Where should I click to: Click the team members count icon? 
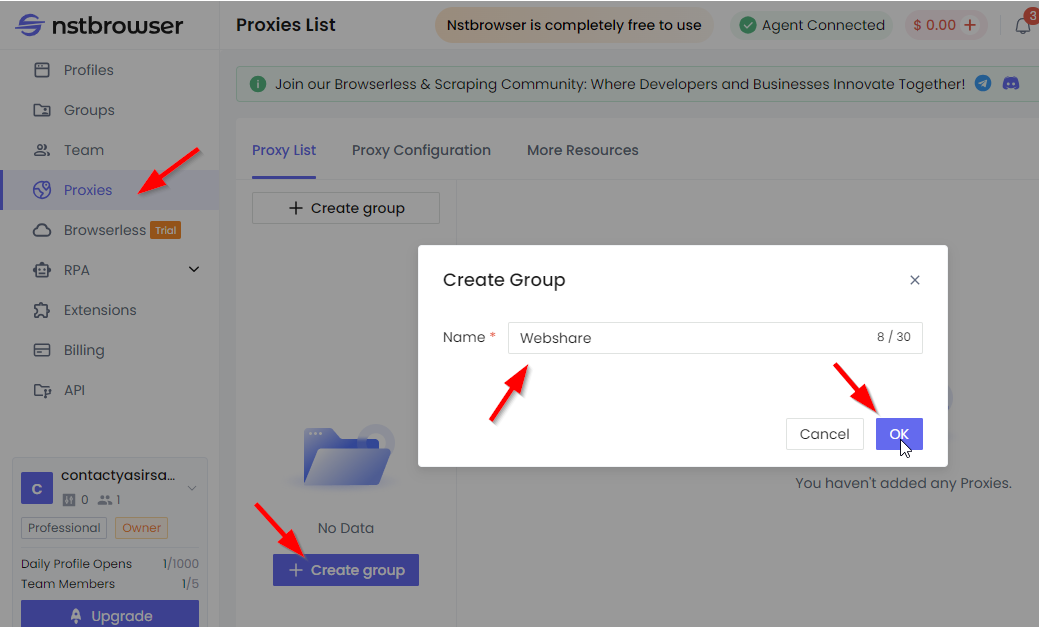[105, 500]
